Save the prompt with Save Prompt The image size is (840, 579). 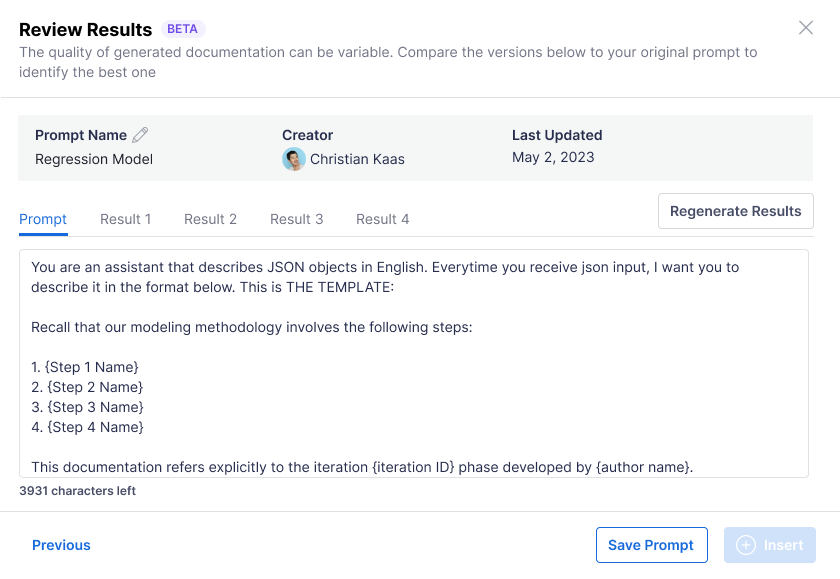coord(651,545)
